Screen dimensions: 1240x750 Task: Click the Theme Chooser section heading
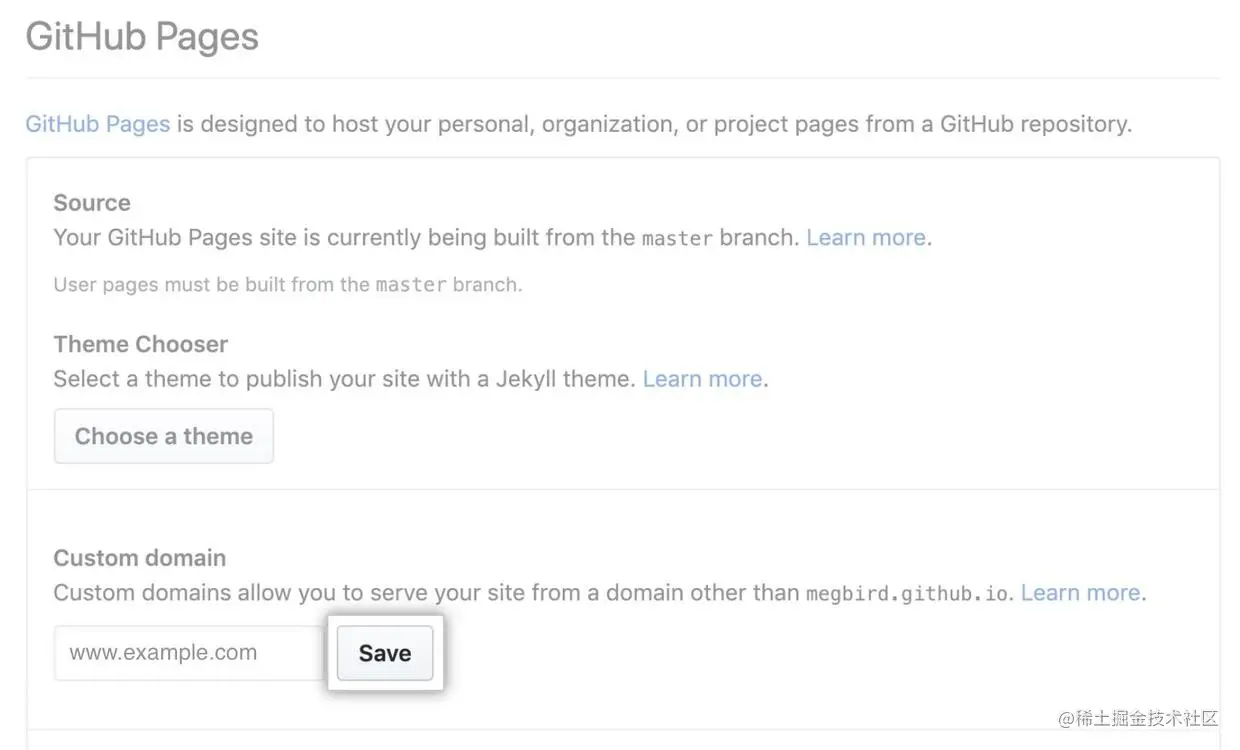click(x=141, y=344)
